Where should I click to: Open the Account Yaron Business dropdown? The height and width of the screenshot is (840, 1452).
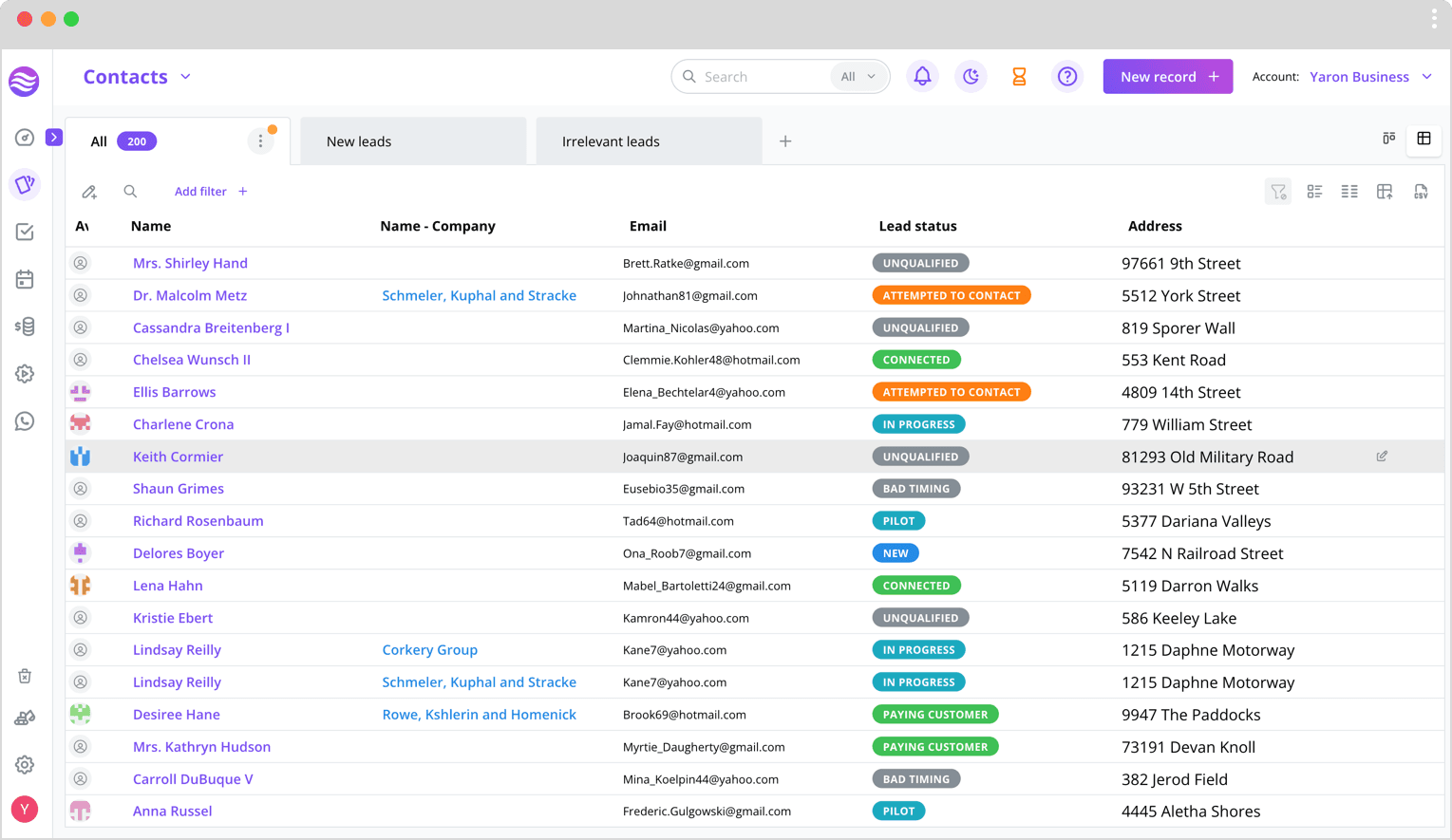[1370, 77]
